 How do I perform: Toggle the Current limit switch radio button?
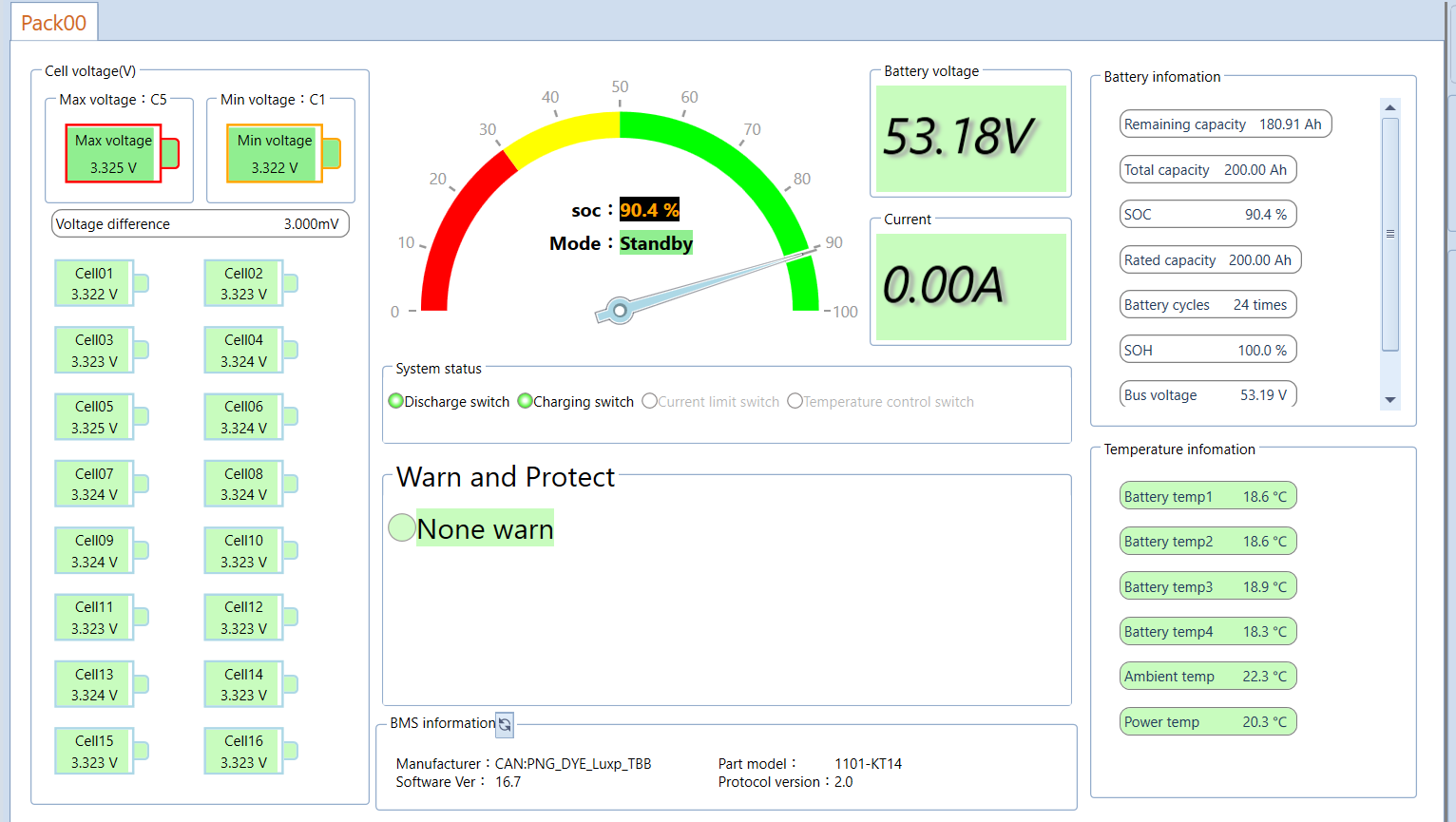point(649,401)
